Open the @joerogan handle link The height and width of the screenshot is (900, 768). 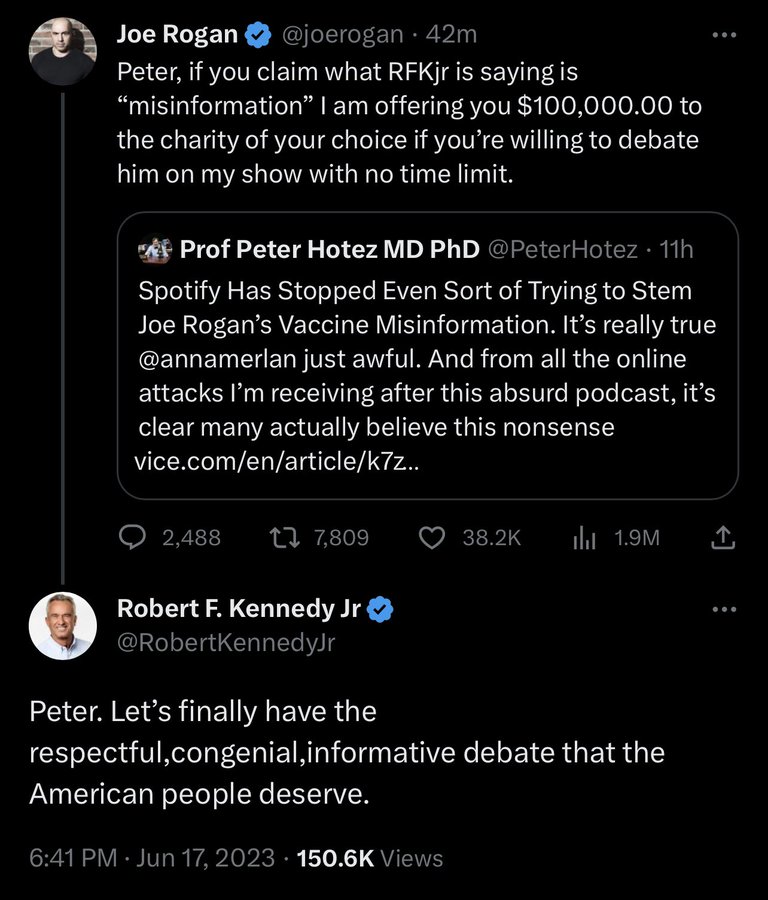coord(343,35)
